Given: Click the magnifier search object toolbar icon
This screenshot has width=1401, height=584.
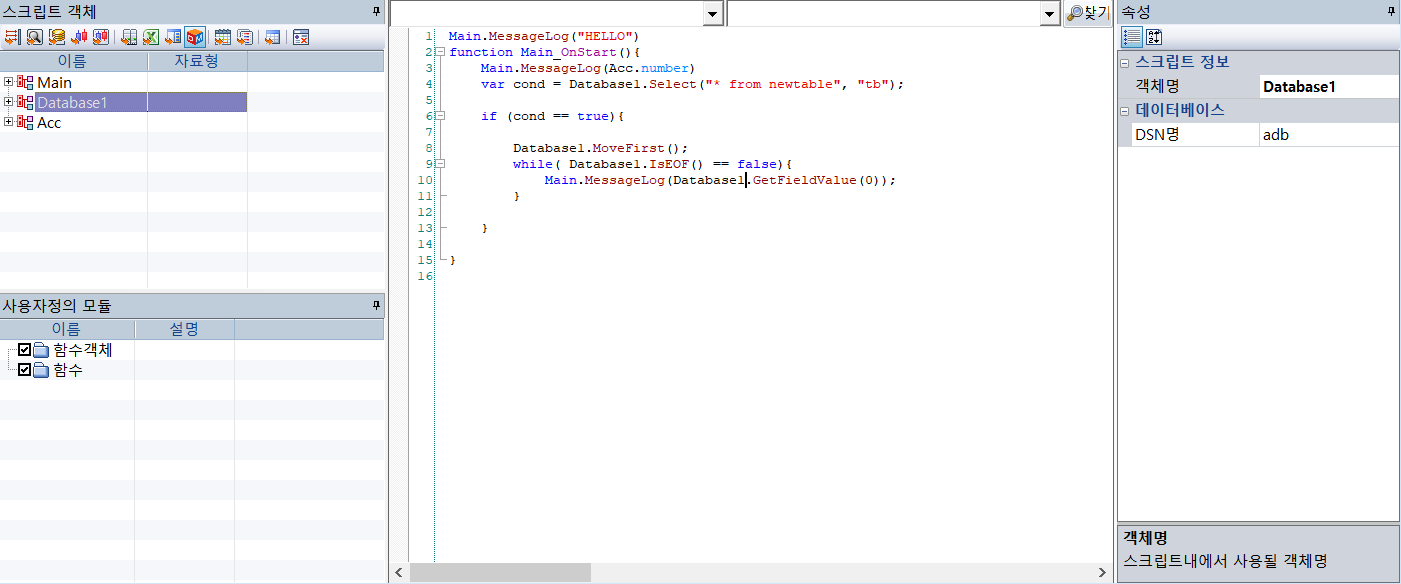Looking at the screenshot, I should point(35,37).
